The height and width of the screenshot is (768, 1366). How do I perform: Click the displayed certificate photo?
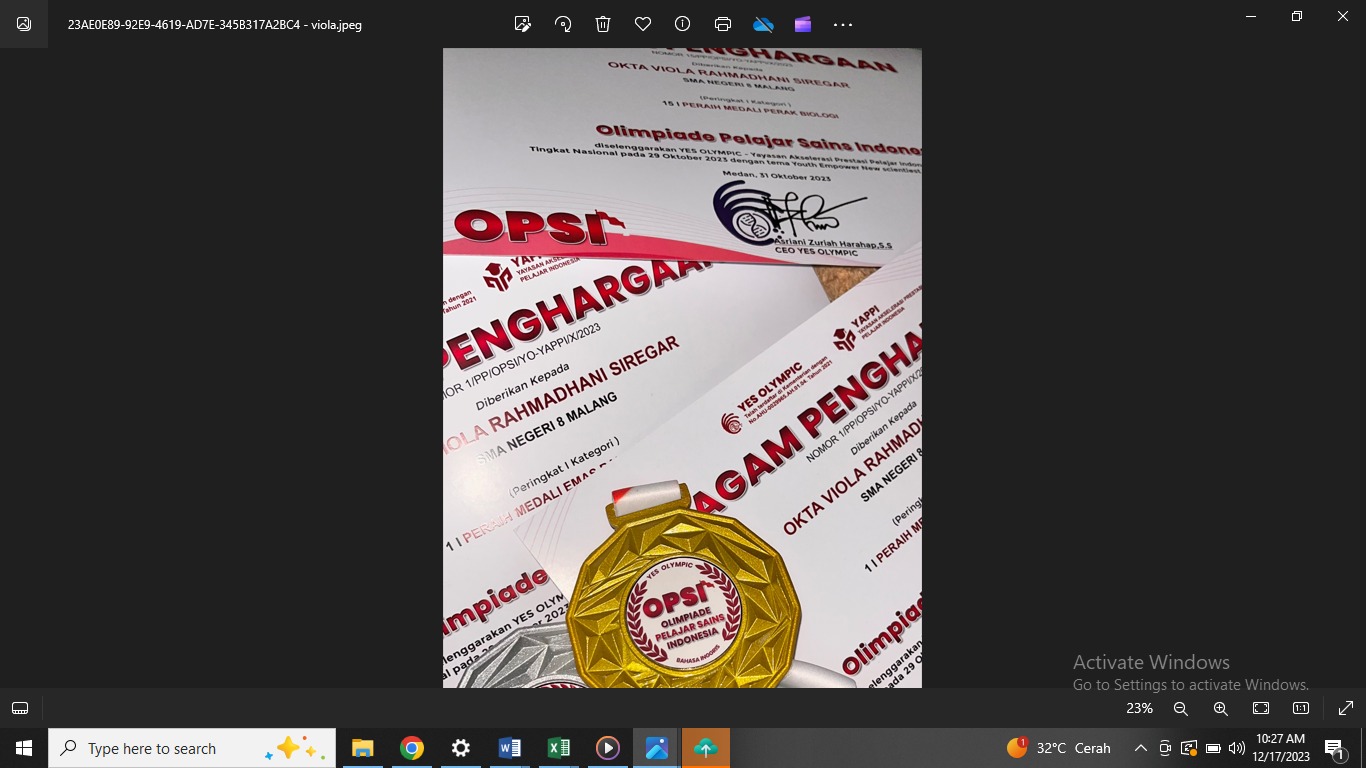pos(682,368)
